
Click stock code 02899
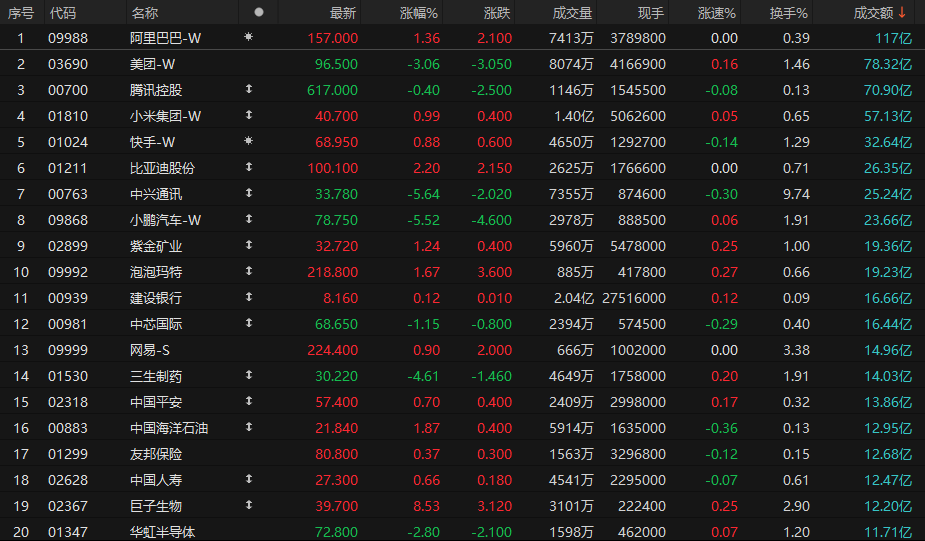[68, 246]
